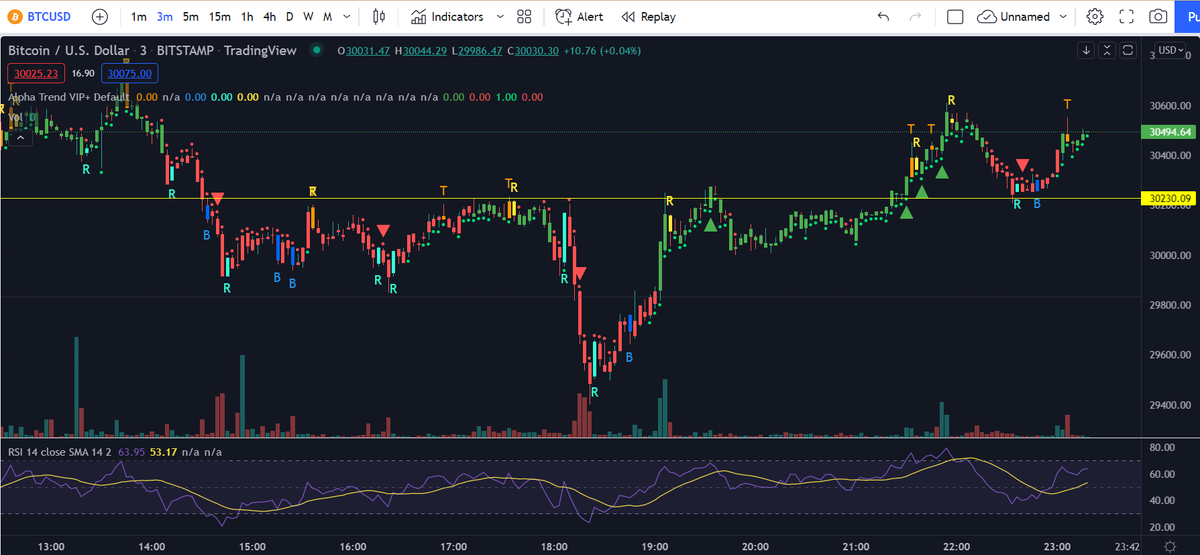
Task: Start Bar Replay mode
Action: click(648, 17)
